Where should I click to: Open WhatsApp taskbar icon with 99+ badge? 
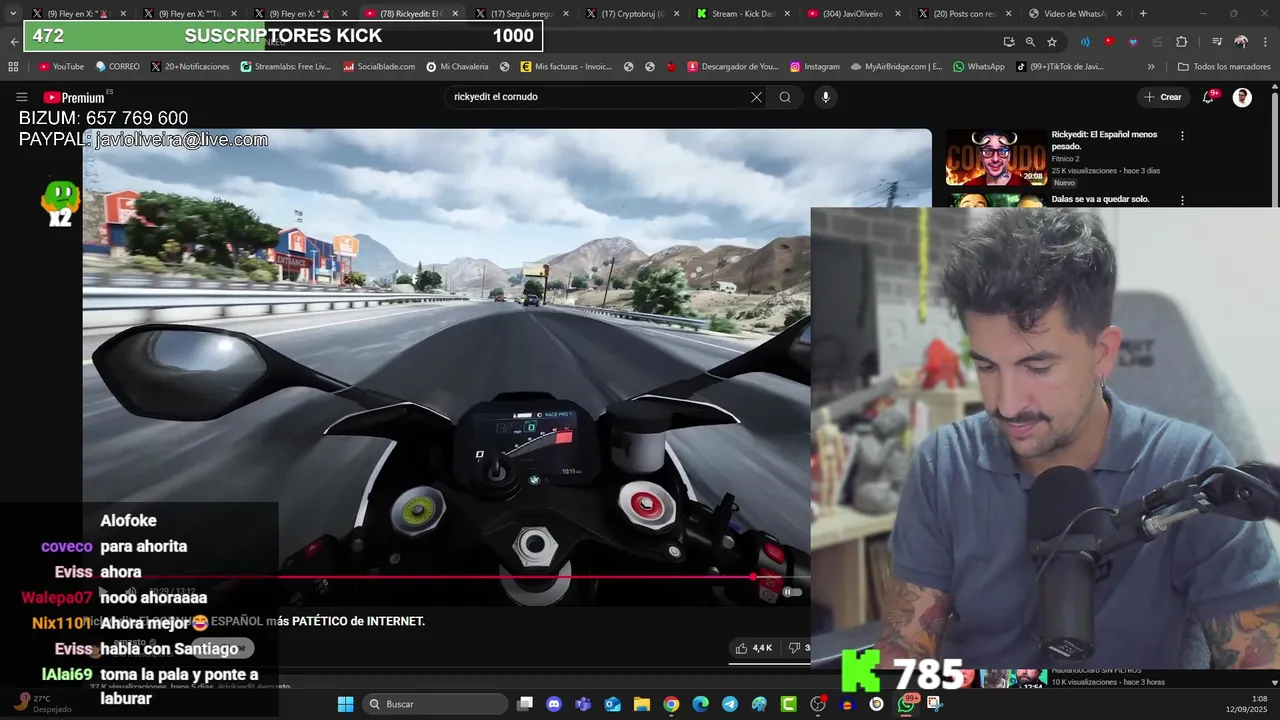click(x=906, y=704)
